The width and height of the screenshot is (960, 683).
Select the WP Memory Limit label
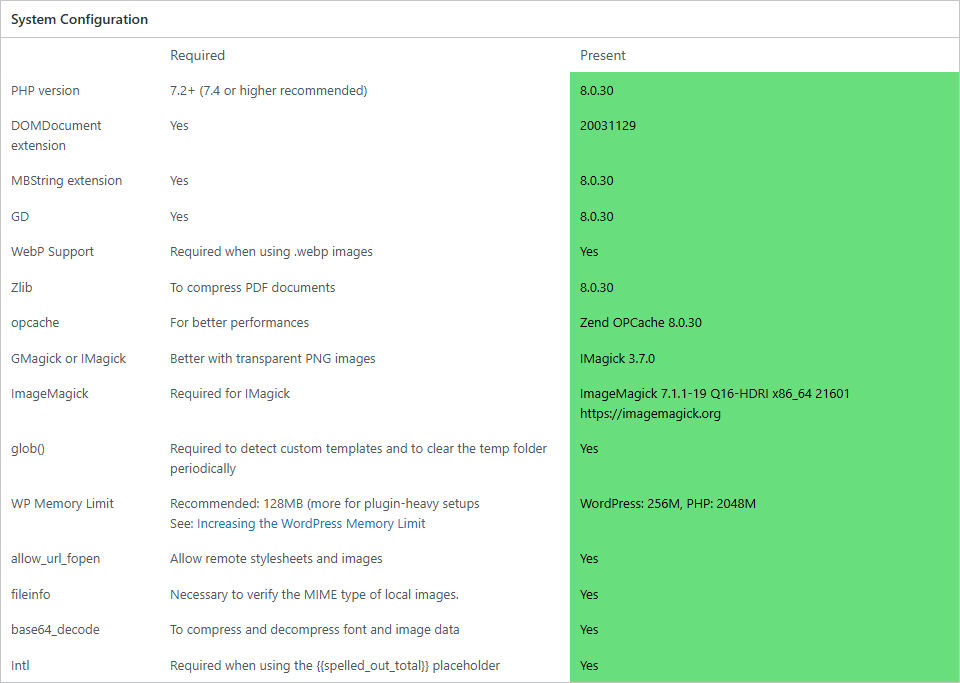tap(62, 504)
